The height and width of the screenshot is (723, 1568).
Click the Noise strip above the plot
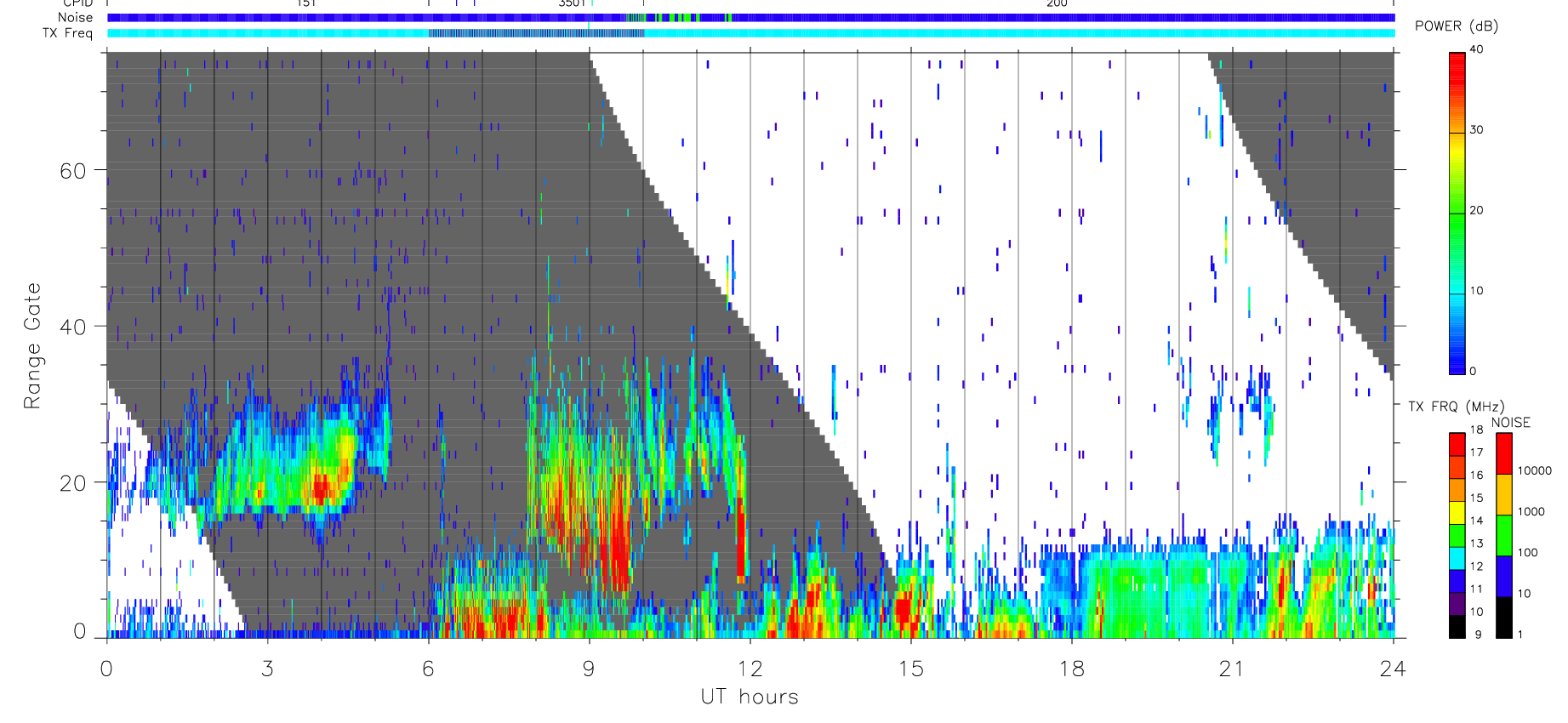pyautogui.click(x=751, y=17)
